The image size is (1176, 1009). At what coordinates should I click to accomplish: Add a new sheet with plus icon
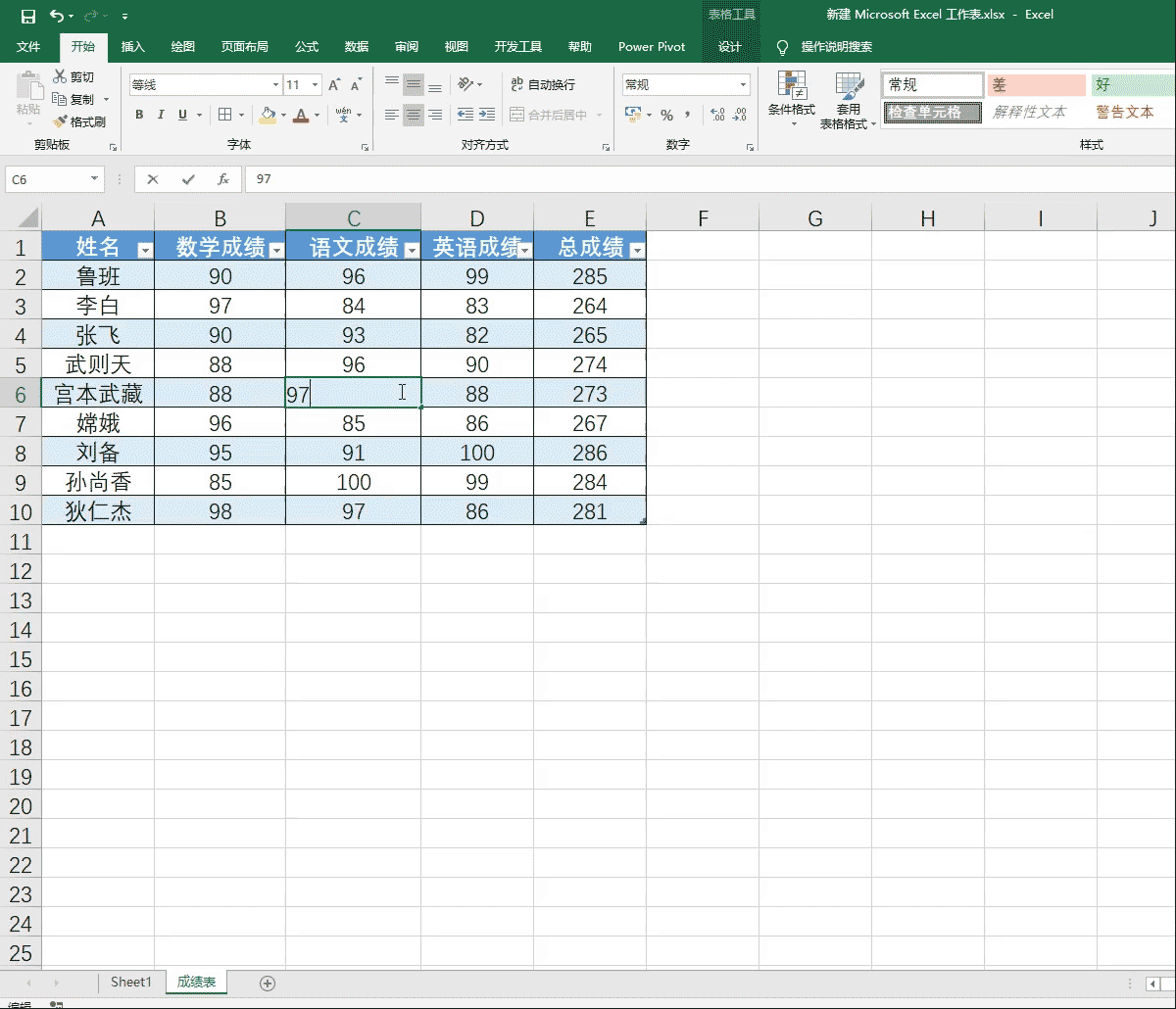tap(268, 983)
